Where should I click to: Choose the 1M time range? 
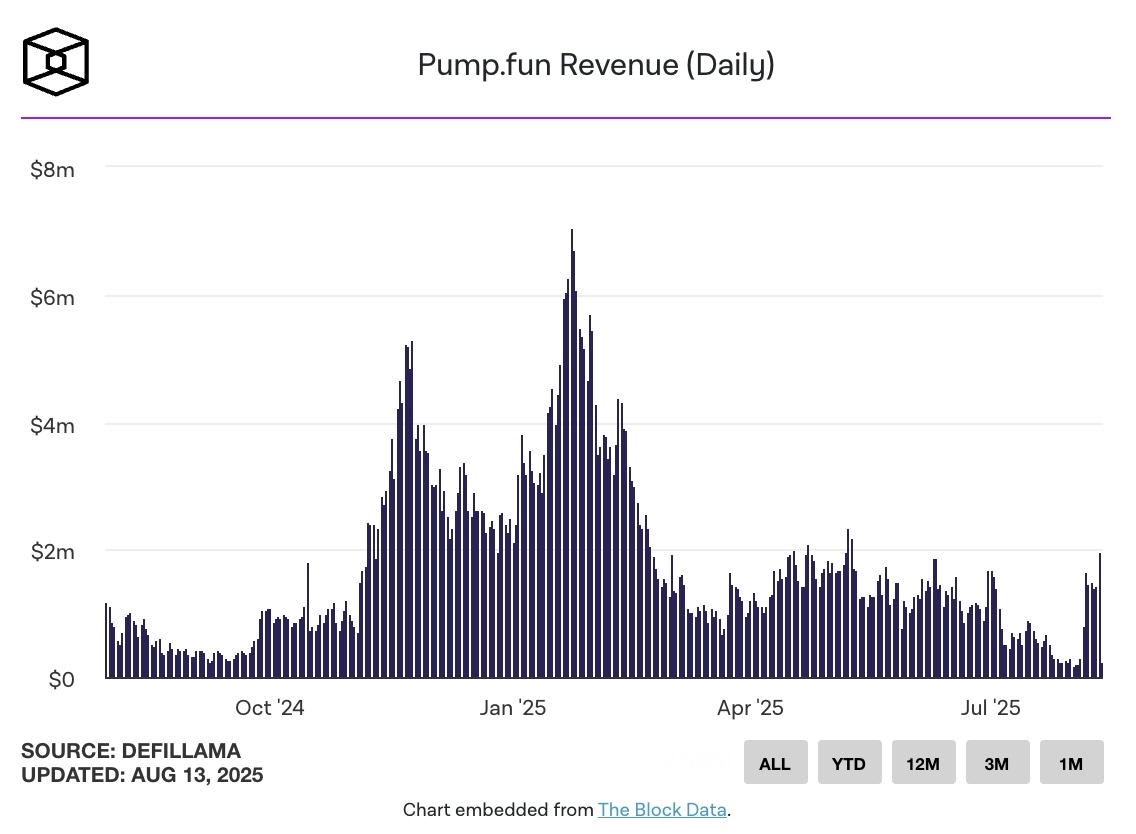click(x=1071, y=762)
